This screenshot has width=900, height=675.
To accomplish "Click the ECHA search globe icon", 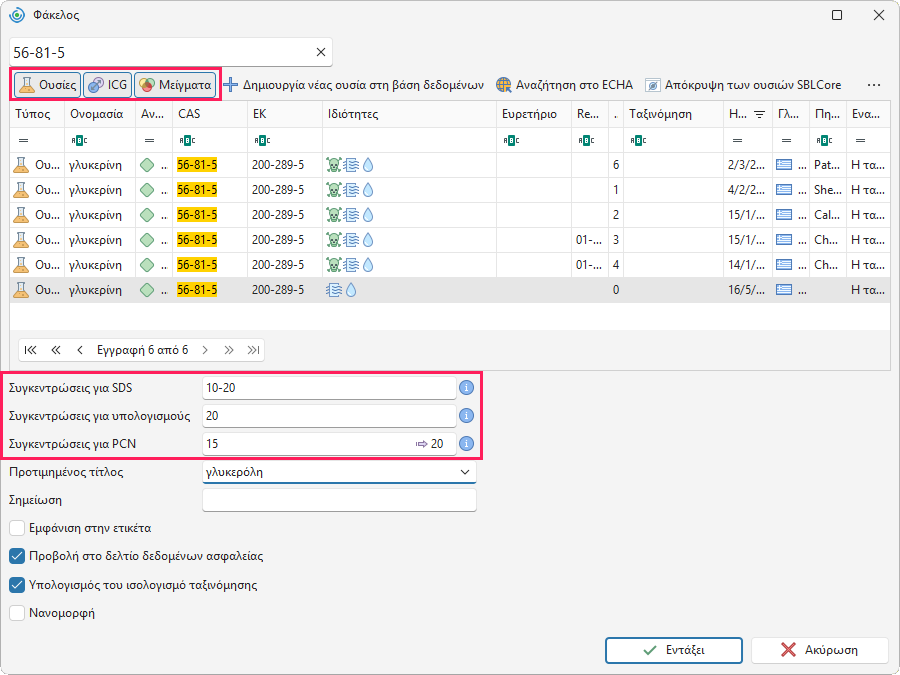I will pyautogui.click(x=503, y=85).
